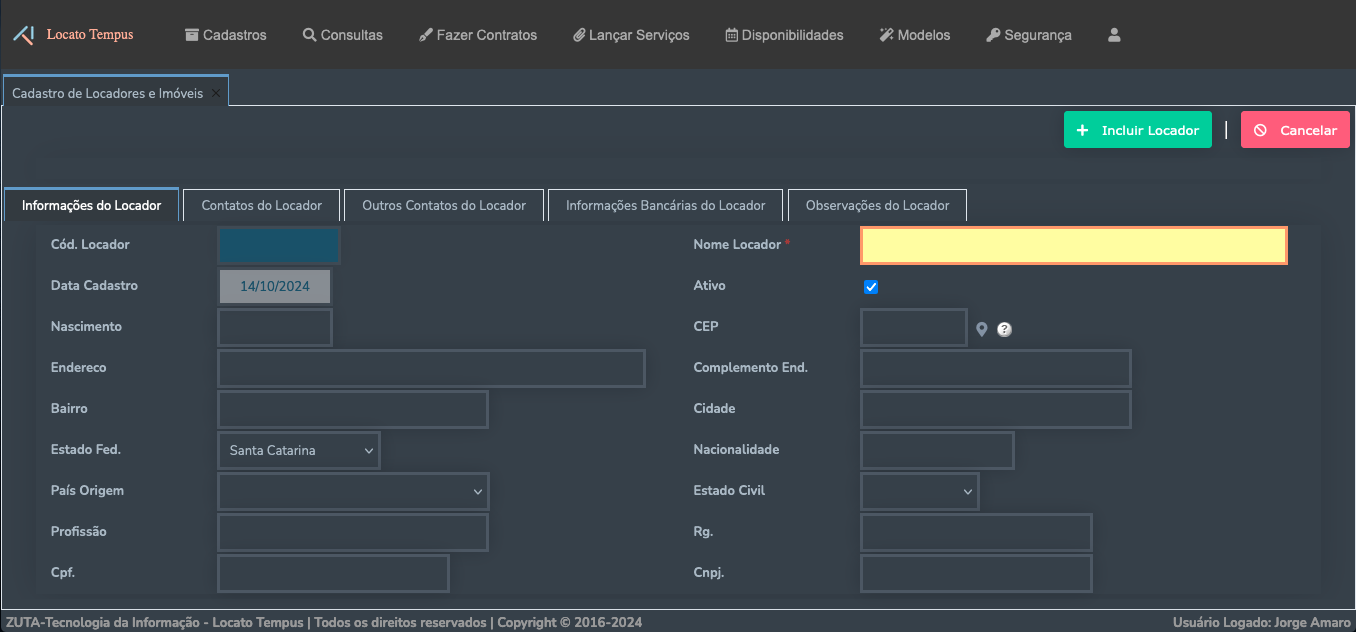The image size is (1356, 632).
Task: Open the Disponibilidades calendar menu
Action: [x=784, y=35]
